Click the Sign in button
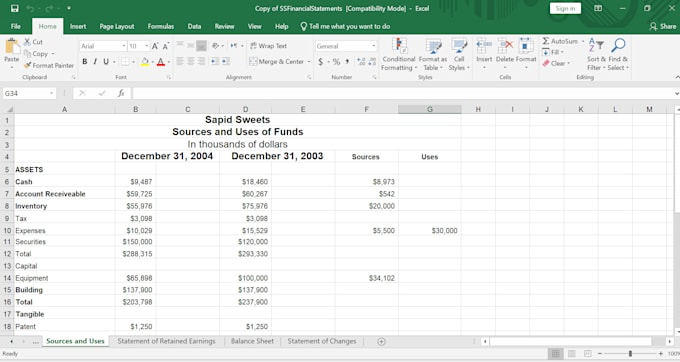 tap(565, 8)
